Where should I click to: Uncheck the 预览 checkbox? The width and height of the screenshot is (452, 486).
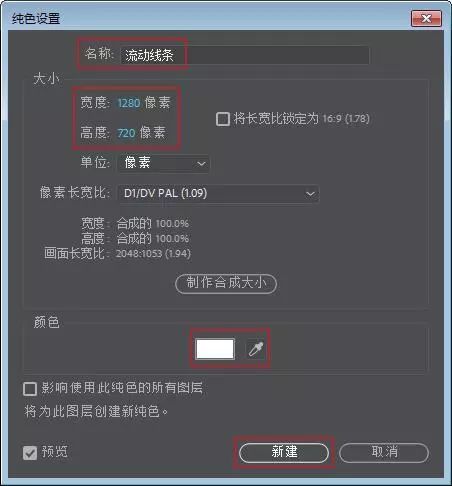coord(30,453)
